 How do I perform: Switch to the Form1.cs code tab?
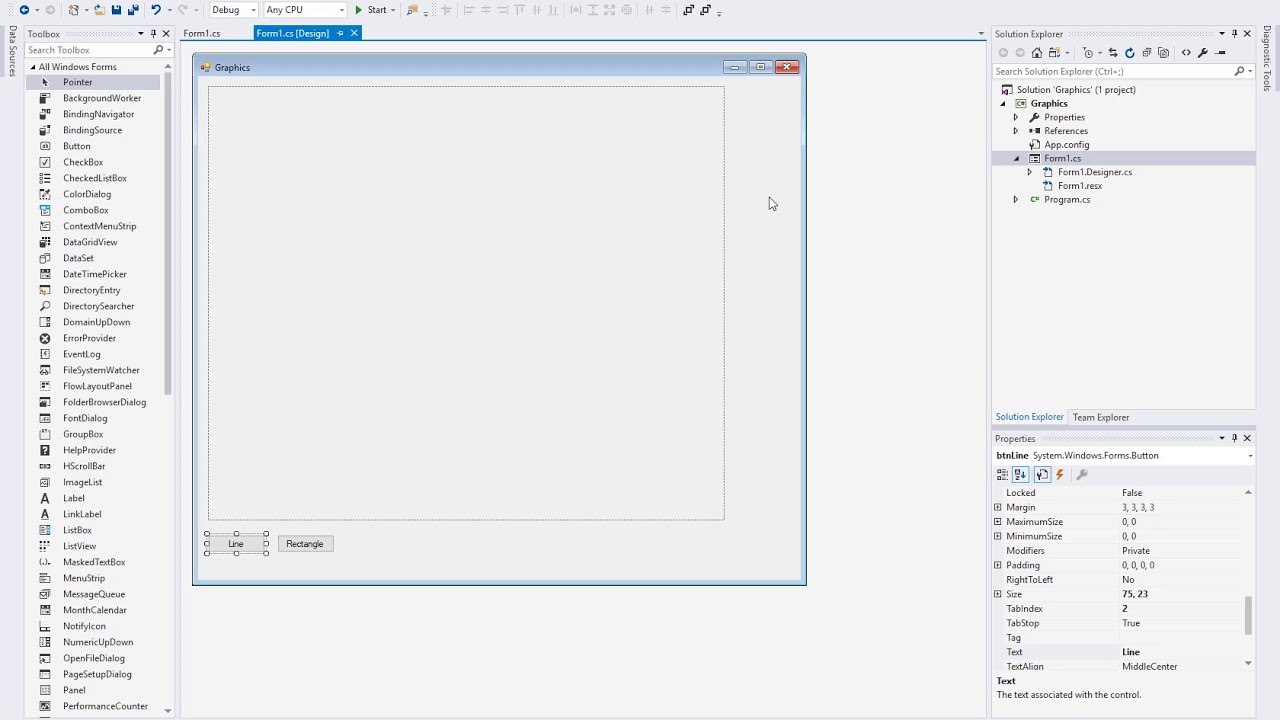click(202, 33)
